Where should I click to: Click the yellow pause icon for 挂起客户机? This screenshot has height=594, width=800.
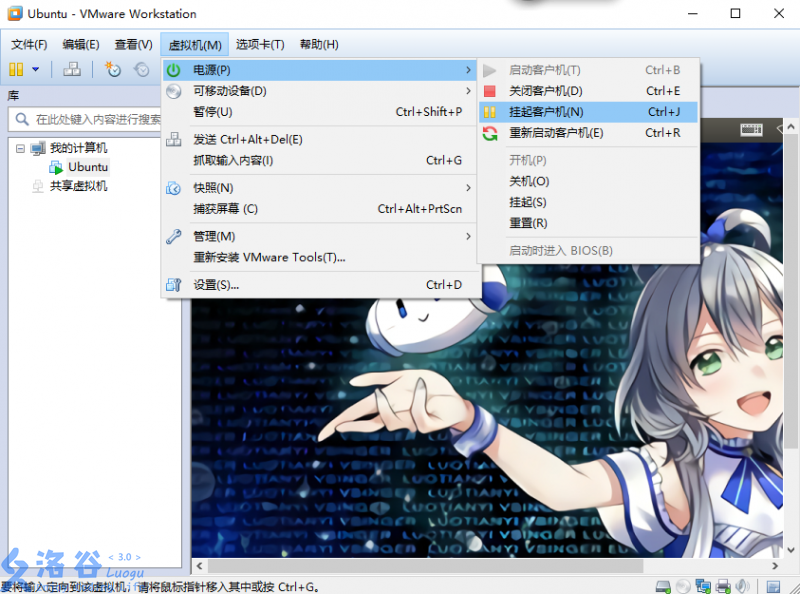coord(490,112)
